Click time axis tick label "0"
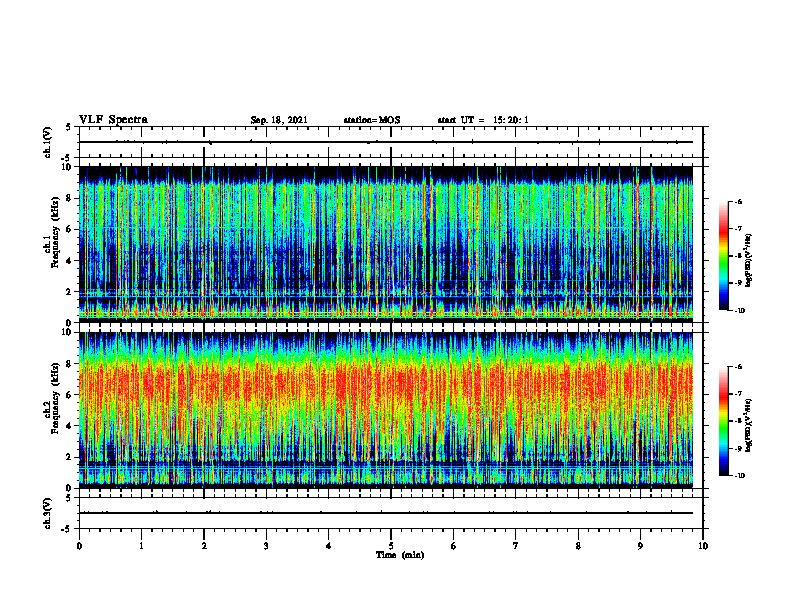This screenshot has width=792, height=612. coord(79,546)
